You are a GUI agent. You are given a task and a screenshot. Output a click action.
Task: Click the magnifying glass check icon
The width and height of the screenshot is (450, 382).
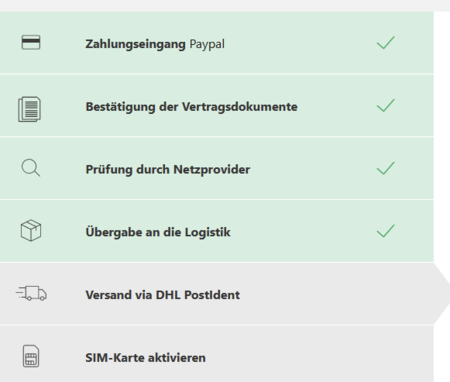[x=31, y=168]
